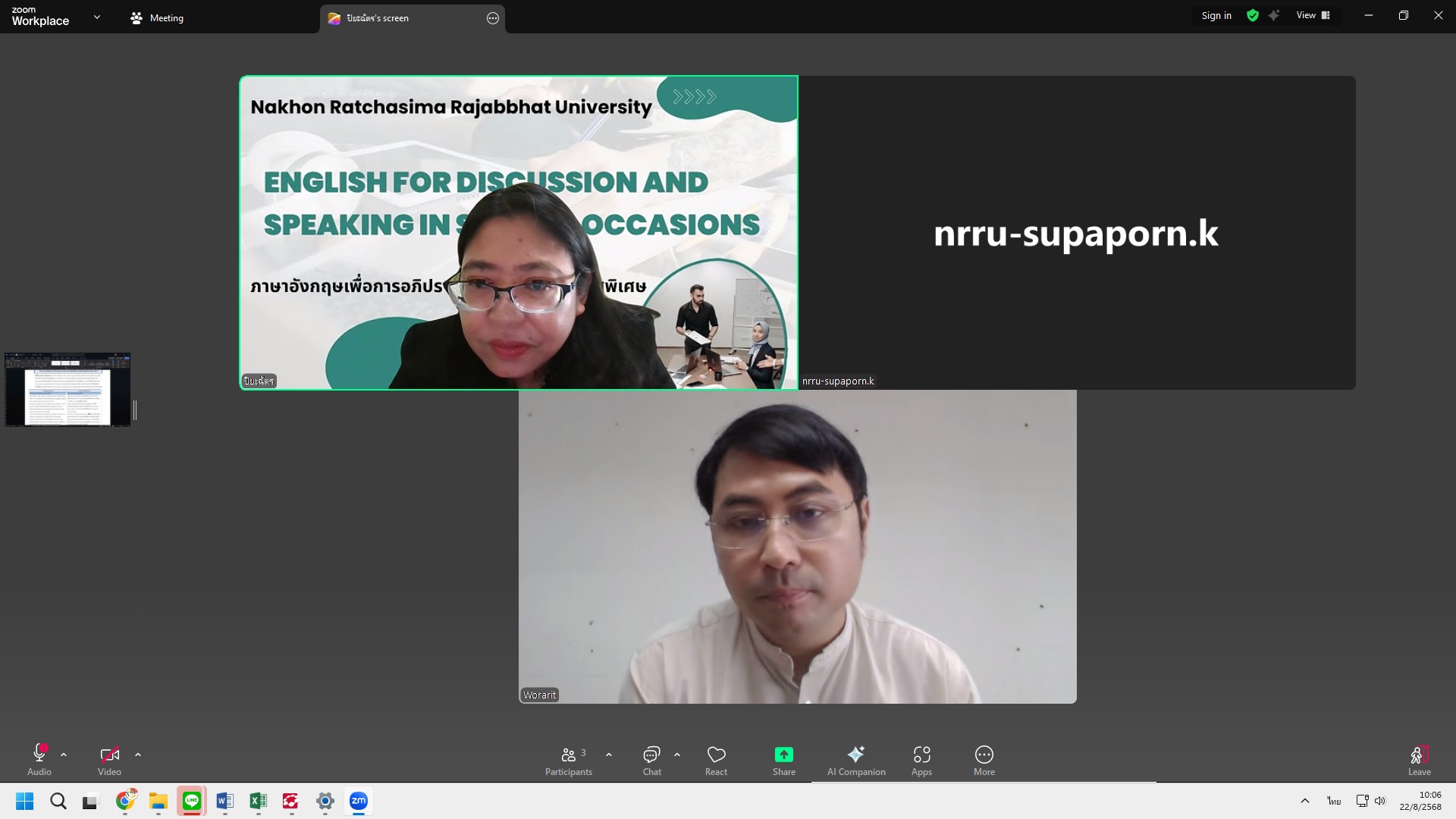This screenshot has height=819, width=1456.
Task: Turn on the Video camera
Action: point(109,761)
